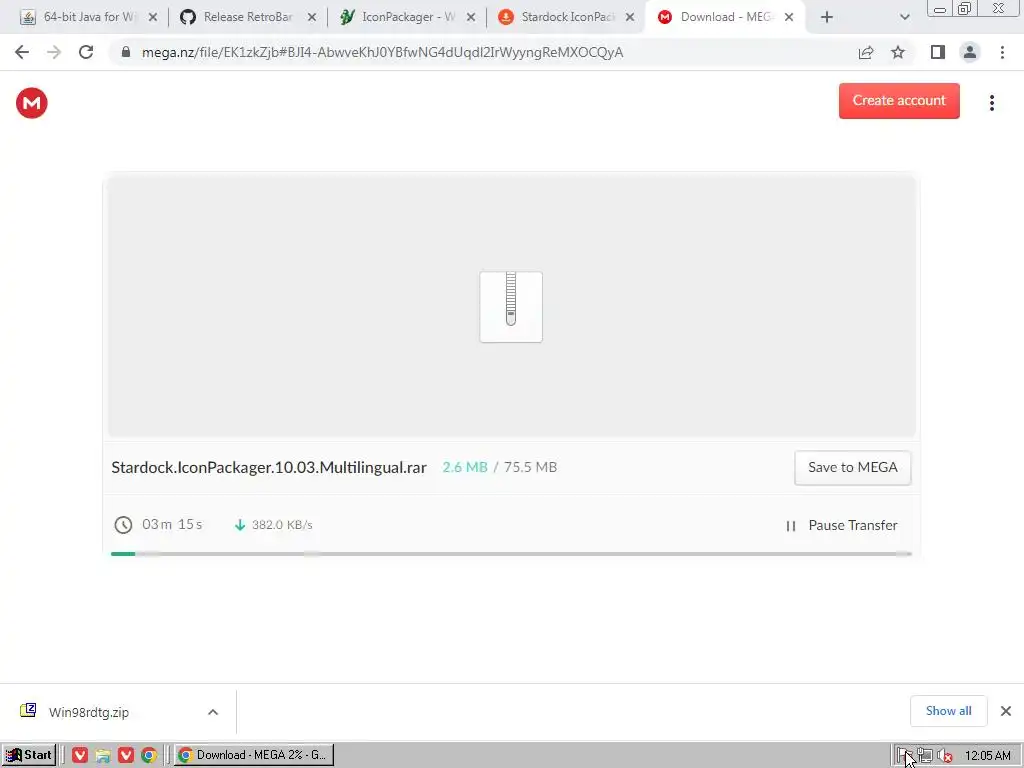Open the Win98rdtg.zip downloaded file
Viewport: 1024px width, 768px height.
[88, 712]
